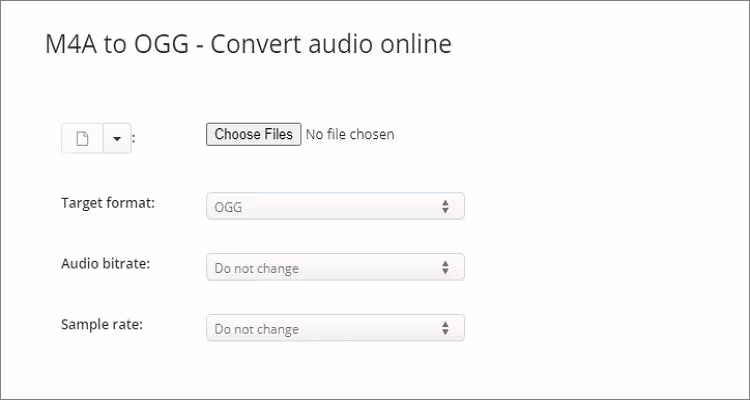750x400 pixels.
Task: Expand the Audio bitrate combo box
Action: coord(335,268)
